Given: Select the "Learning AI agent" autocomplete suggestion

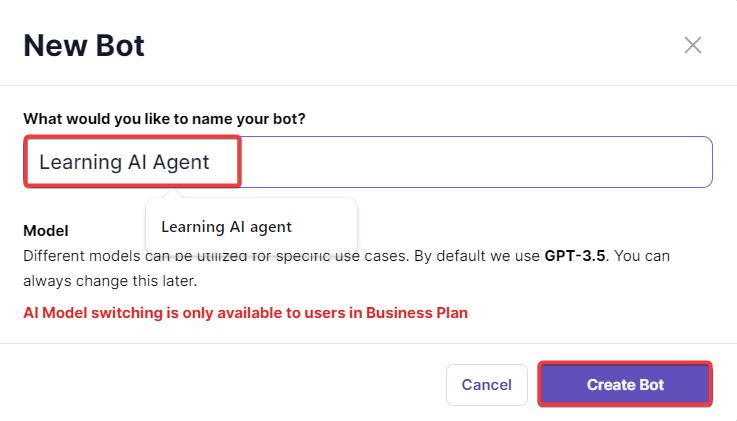Looking at the screenshot, I should point(226,227).
